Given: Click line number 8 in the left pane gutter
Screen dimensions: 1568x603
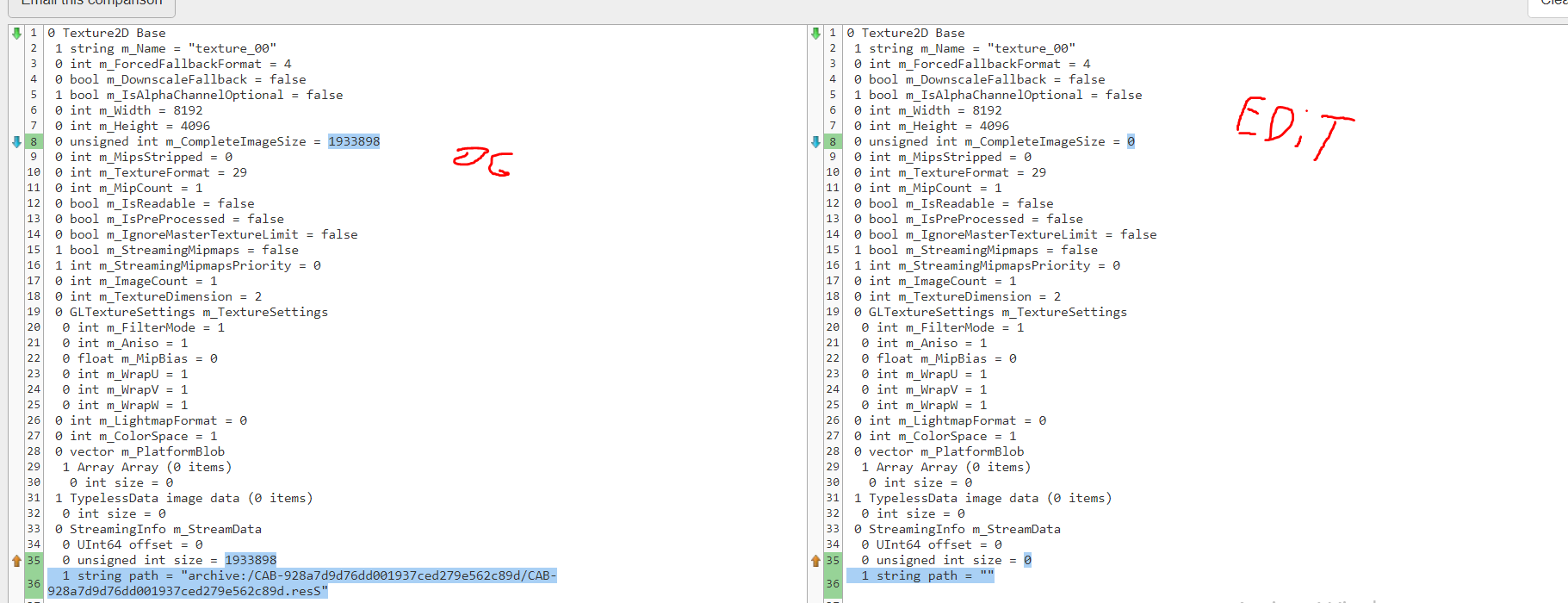Looking at the screenshot, I should (34, 141).
